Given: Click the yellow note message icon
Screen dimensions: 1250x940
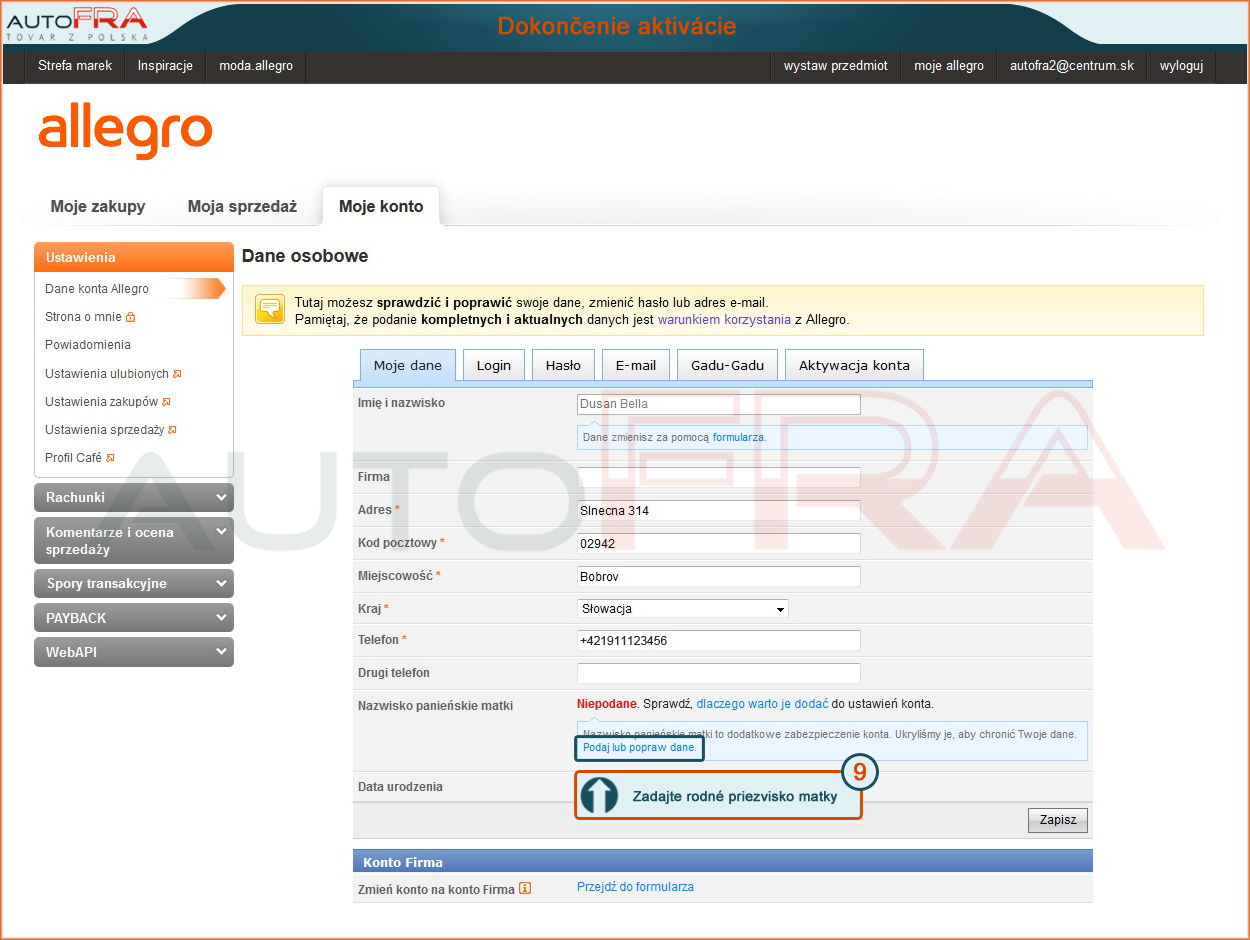Looking at the screenshot, I should click(x=270, y=309).
